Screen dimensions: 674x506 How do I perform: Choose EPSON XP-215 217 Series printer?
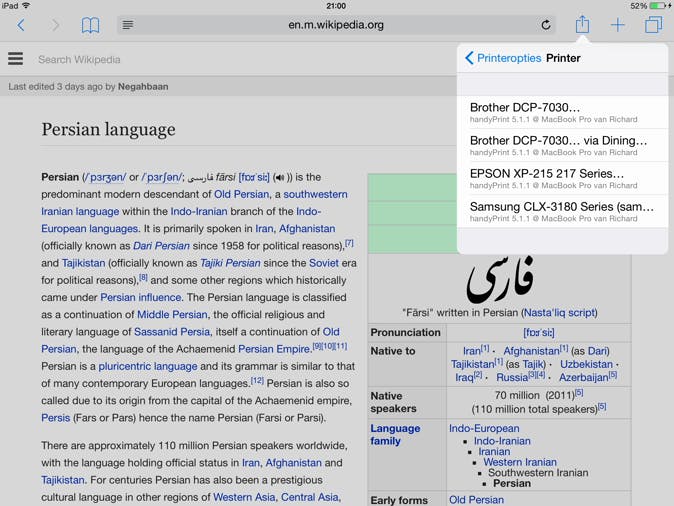click(563, 178)
